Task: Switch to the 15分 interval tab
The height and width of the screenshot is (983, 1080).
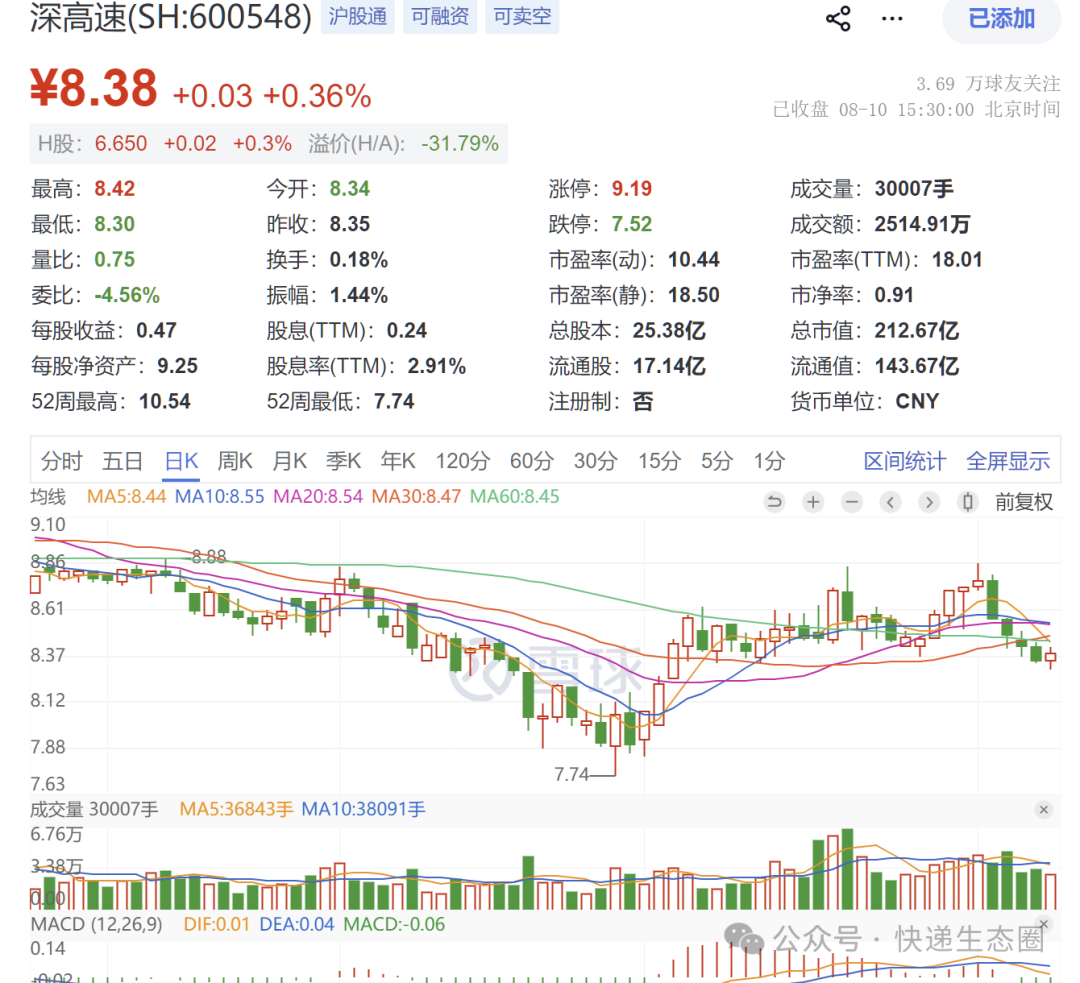Action: 659,461
